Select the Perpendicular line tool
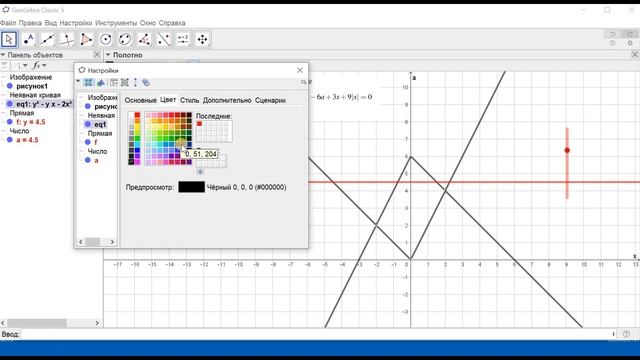The width and height of the screenshot is (640, 360). pos(67,40)
